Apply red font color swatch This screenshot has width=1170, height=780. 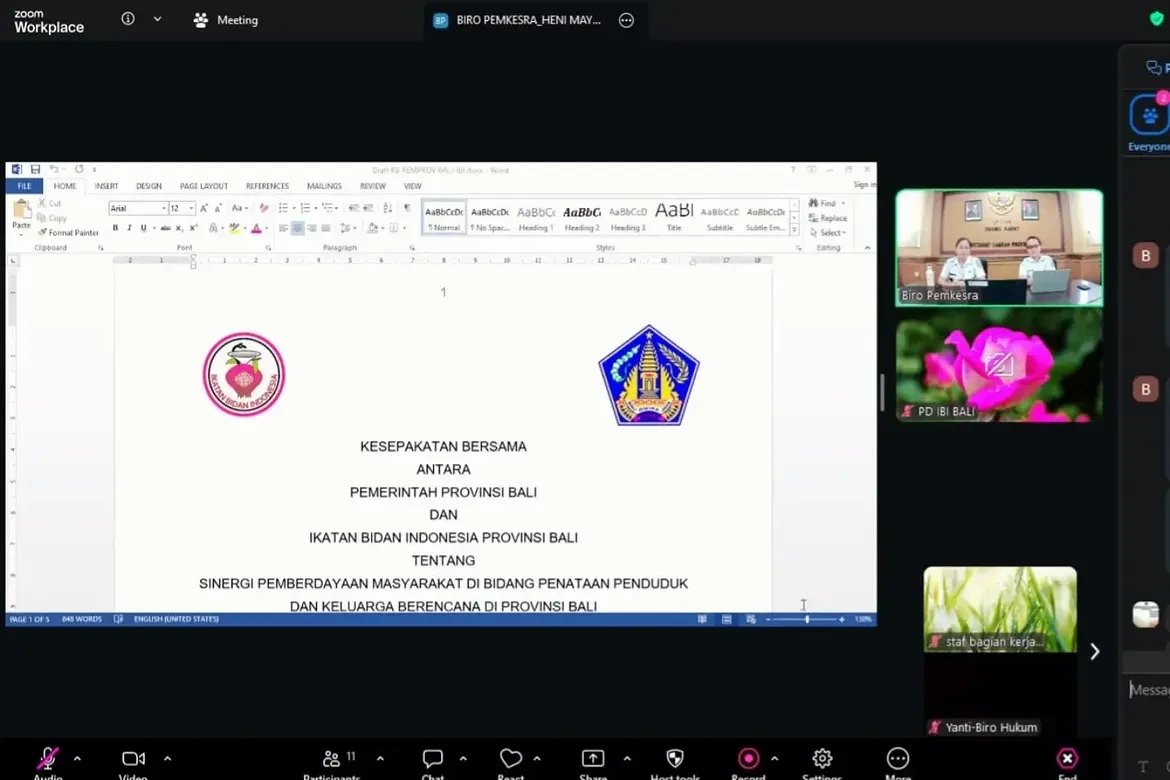256,228
